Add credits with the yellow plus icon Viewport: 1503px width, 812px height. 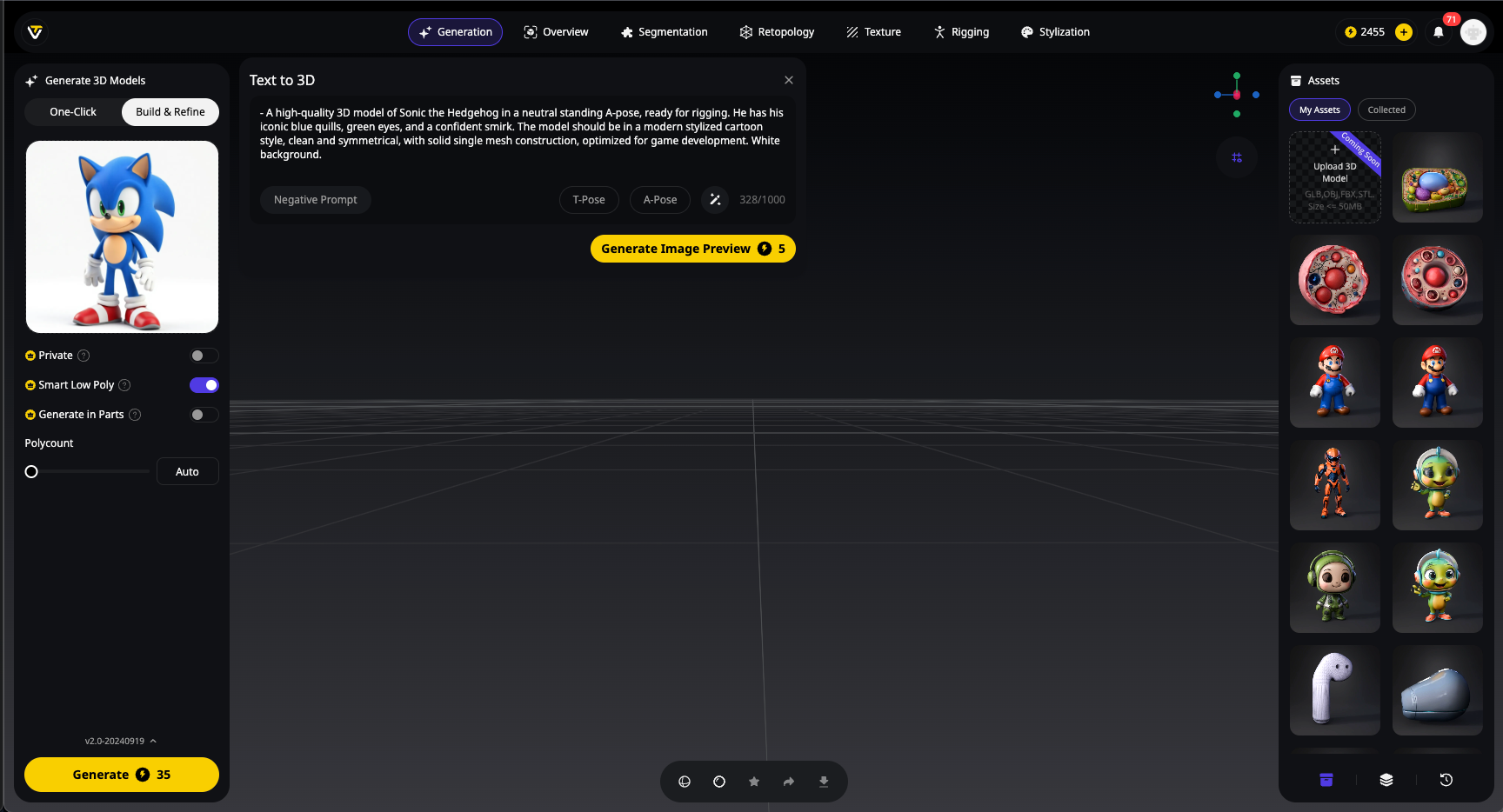tap(1404, 32)
